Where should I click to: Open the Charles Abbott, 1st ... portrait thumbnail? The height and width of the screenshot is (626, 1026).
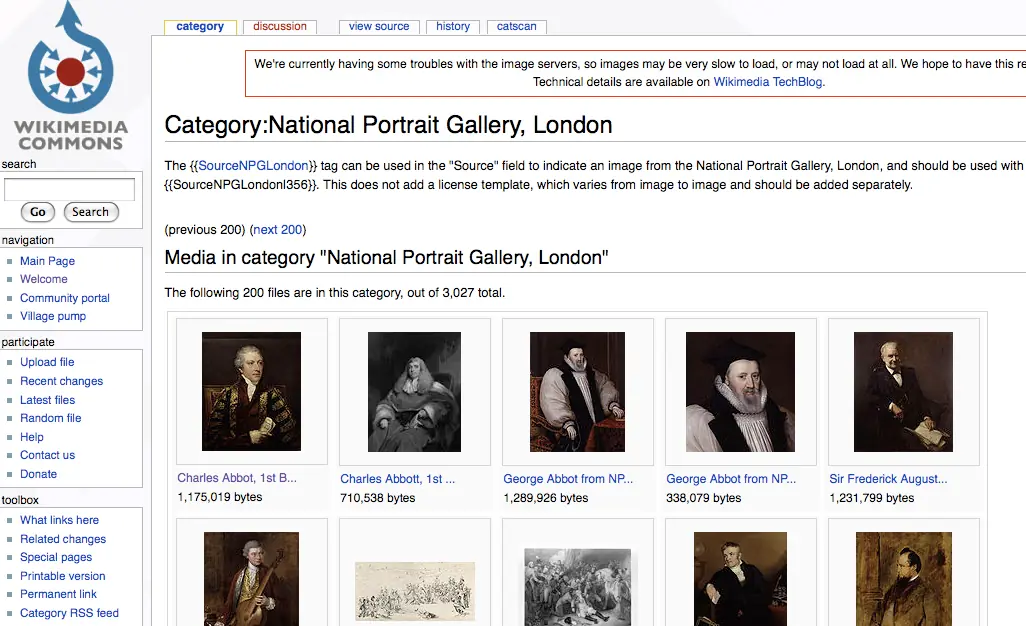point(414,391)
